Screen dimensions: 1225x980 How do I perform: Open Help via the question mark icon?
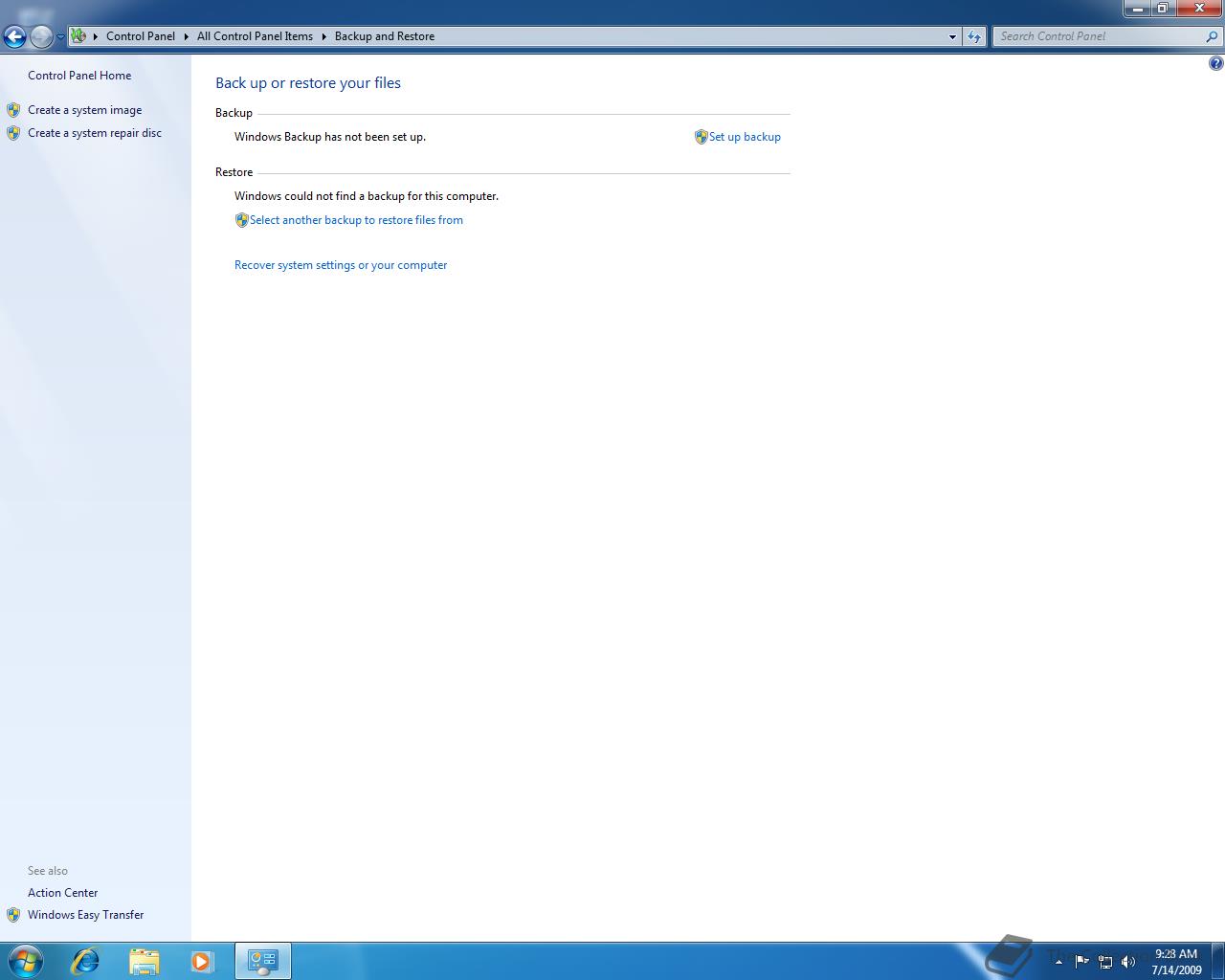(1215, 63)
